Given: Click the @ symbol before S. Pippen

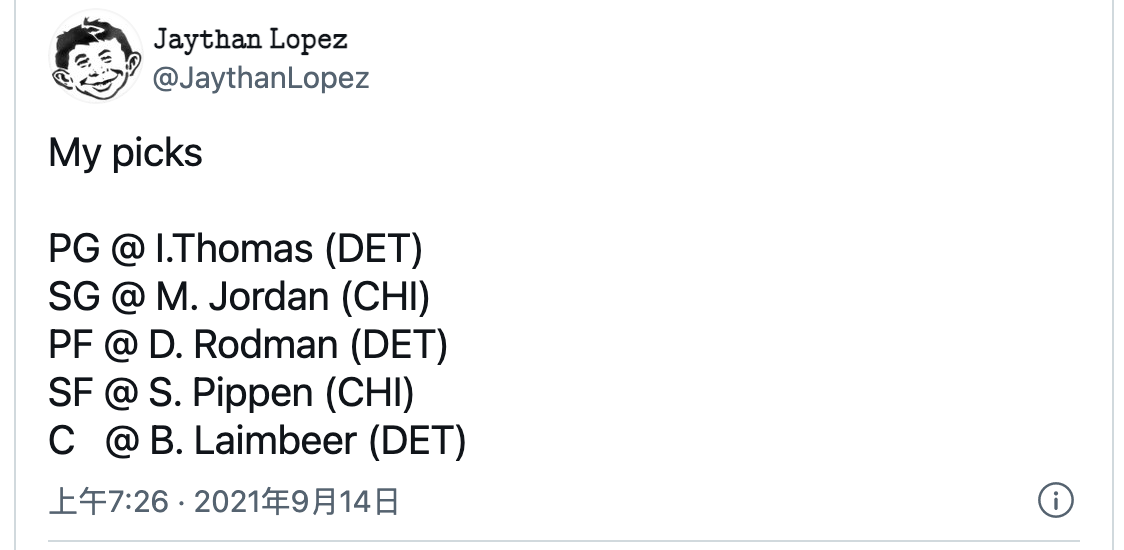Looking at the screenshot, I should pyautogui.click(x=121, y=393).
